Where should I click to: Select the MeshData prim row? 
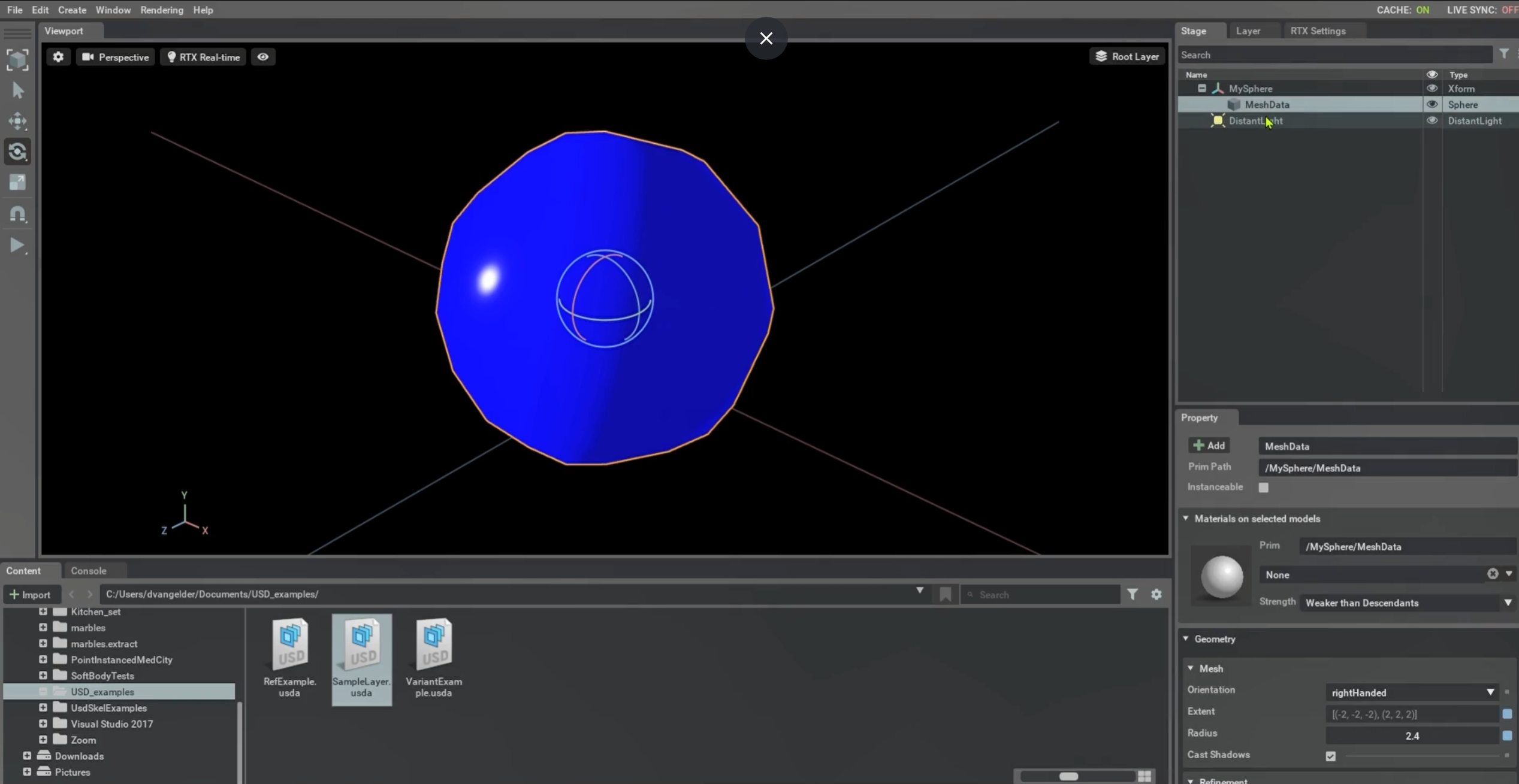[1348, 104]
